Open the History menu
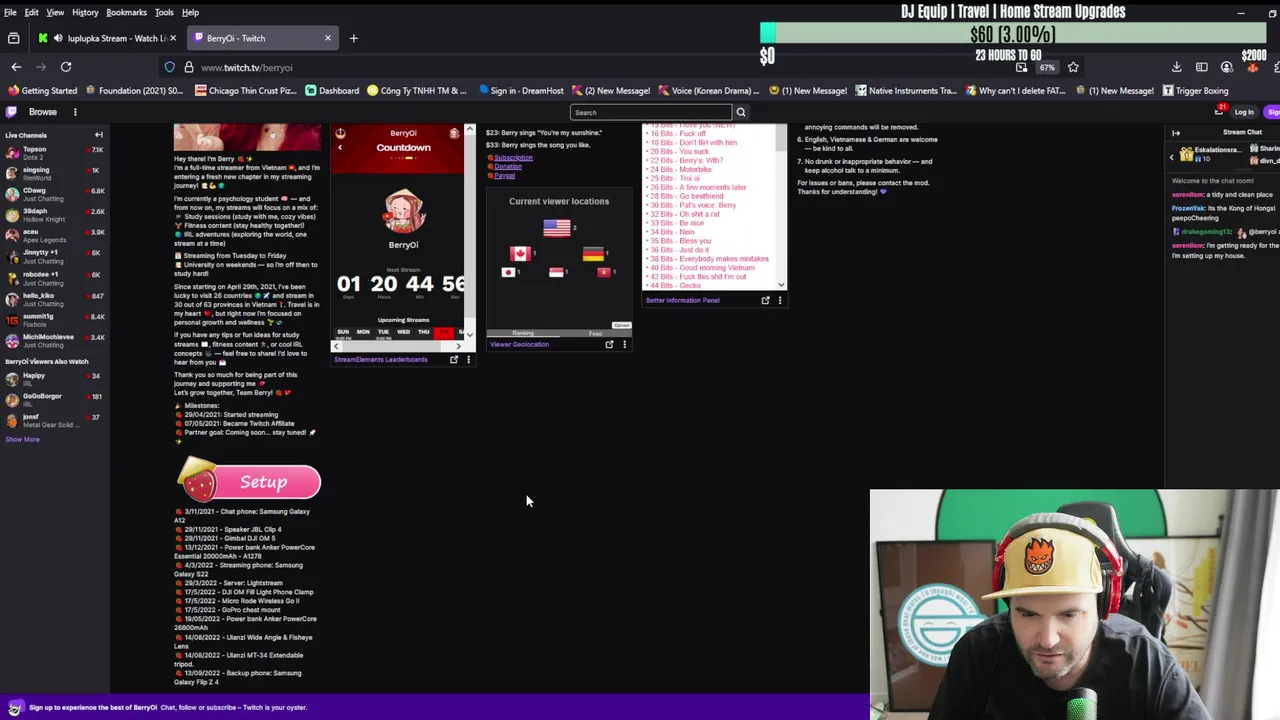Screen dimensions: 1280x720 click(85, 12)
